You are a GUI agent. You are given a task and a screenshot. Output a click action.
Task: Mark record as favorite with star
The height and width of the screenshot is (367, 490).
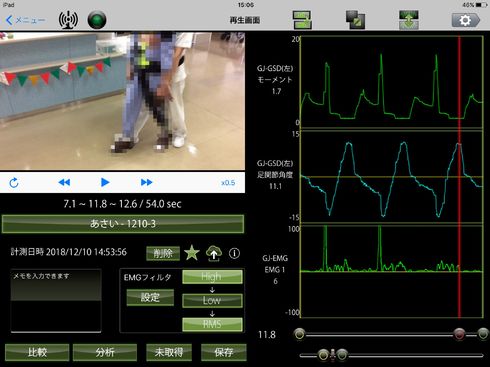192,253
